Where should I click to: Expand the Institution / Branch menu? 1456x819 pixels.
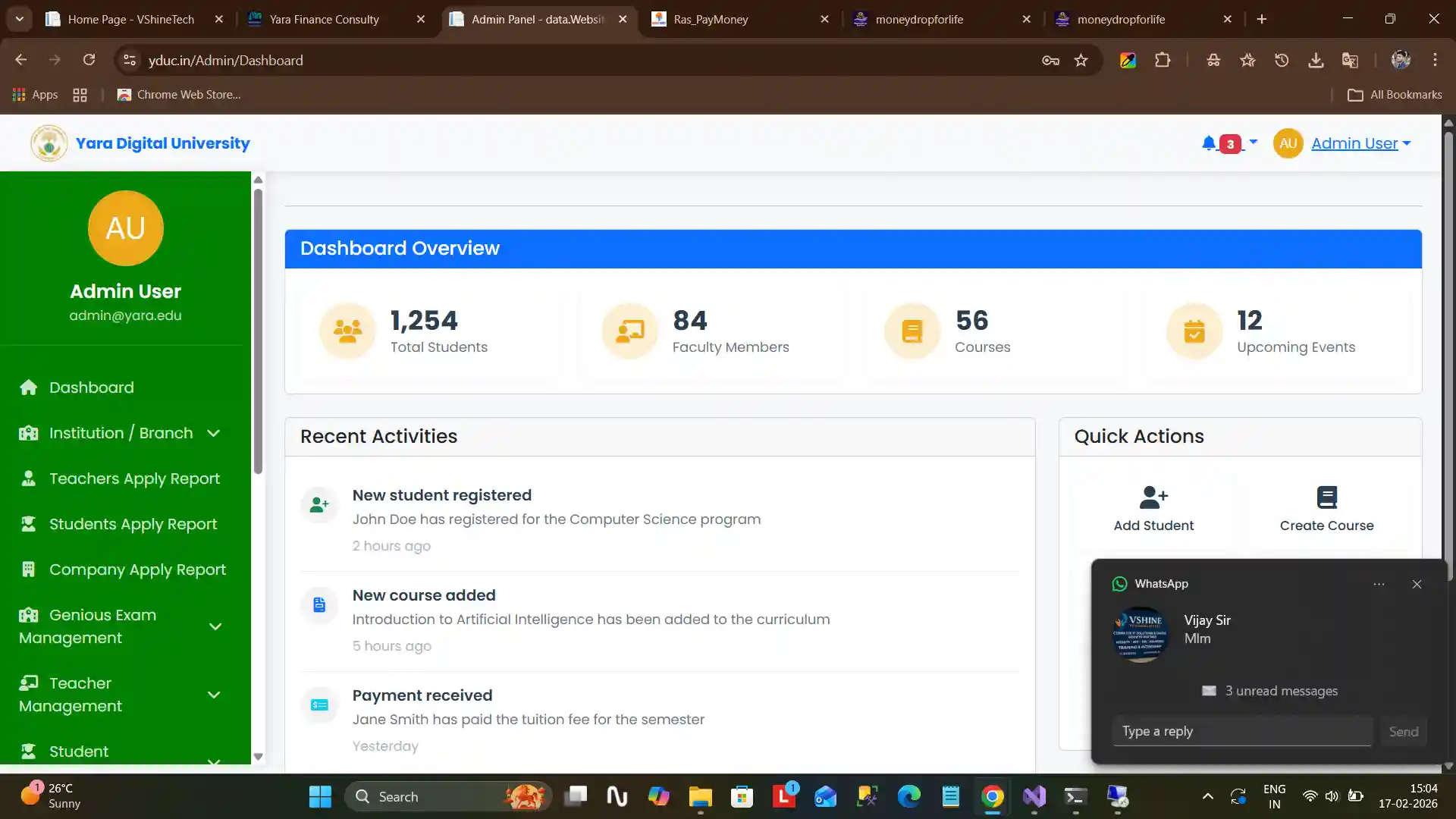(120, 433)
